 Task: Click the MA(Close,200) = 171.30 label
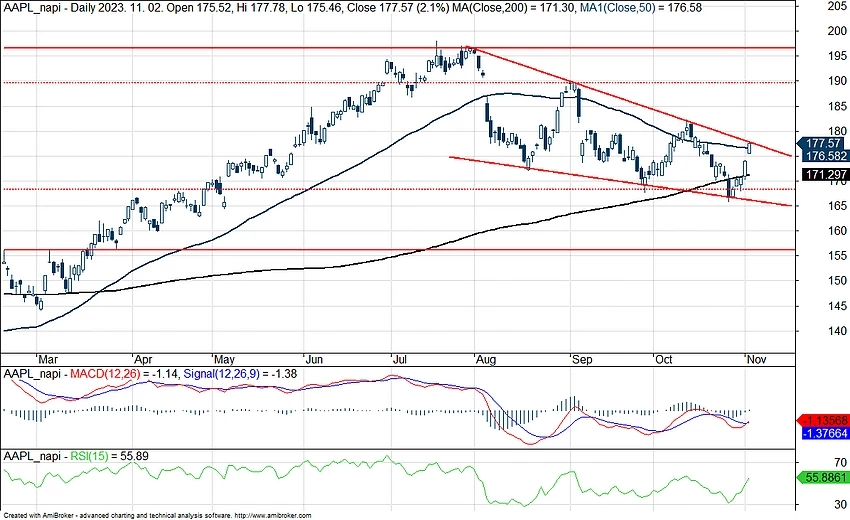click(x=512, y=8)
